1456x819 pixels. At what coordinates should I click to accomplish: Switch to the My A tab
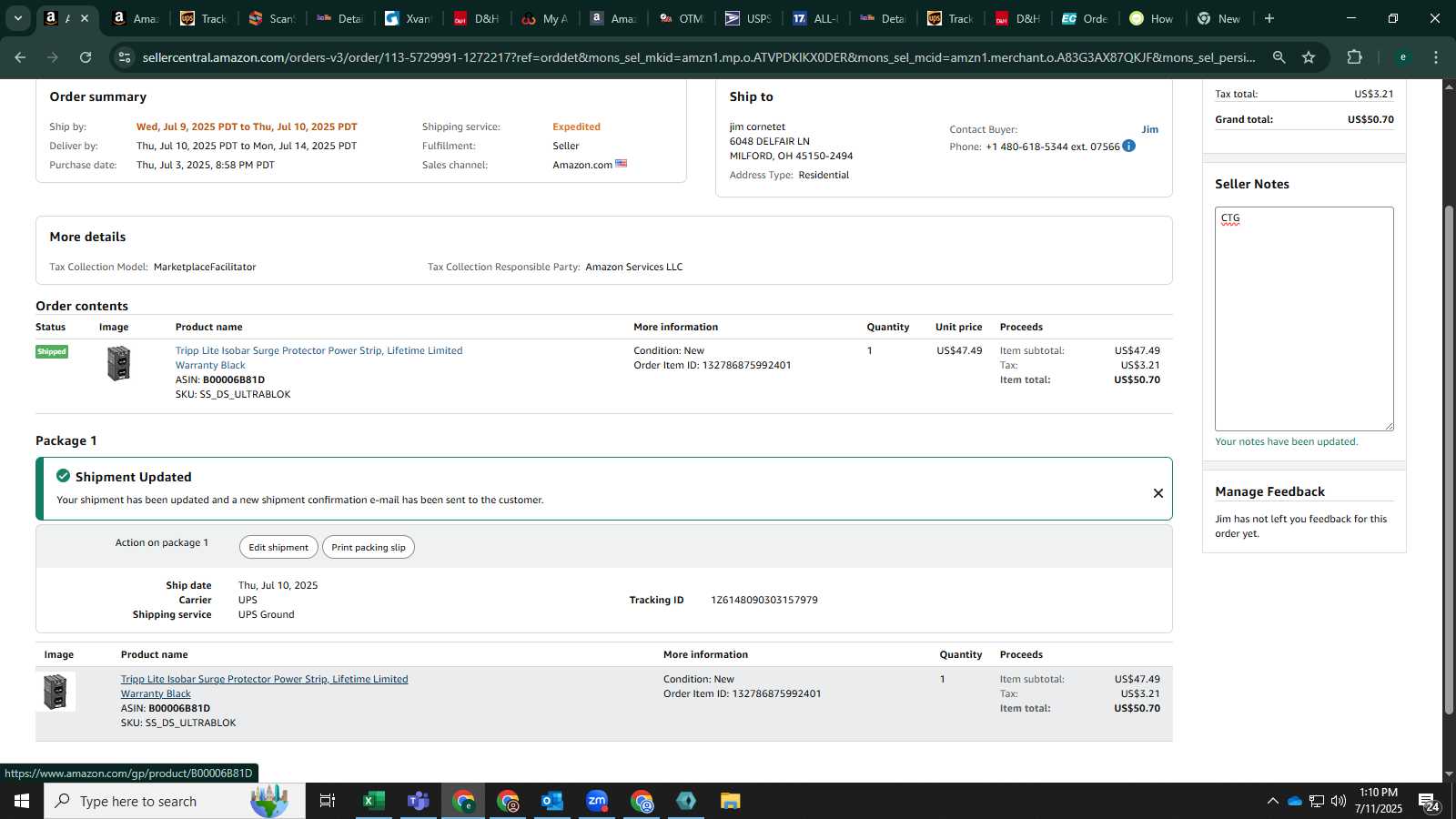click(x=544, y=18)
